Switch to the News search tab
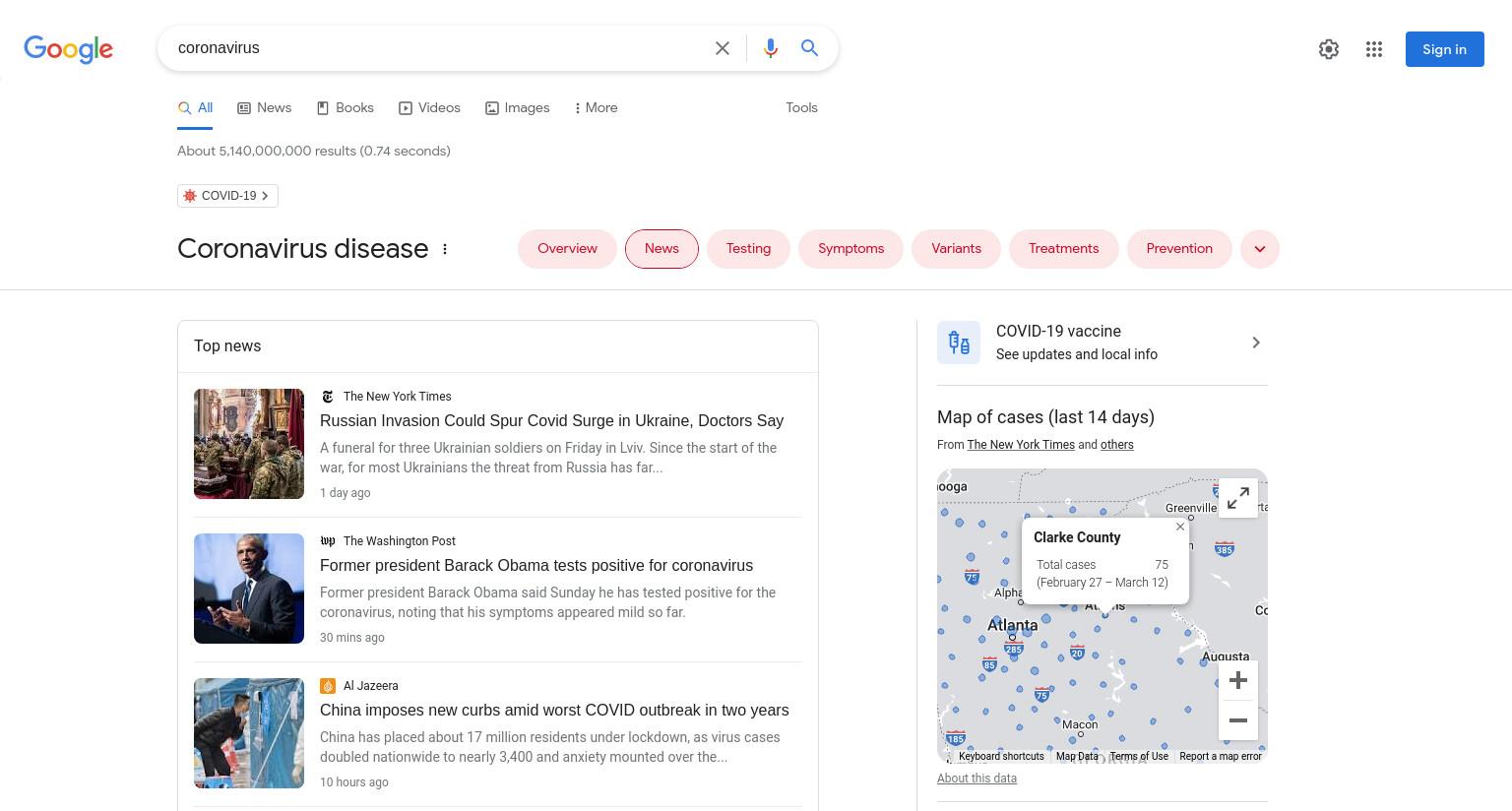 pos(264,108)
